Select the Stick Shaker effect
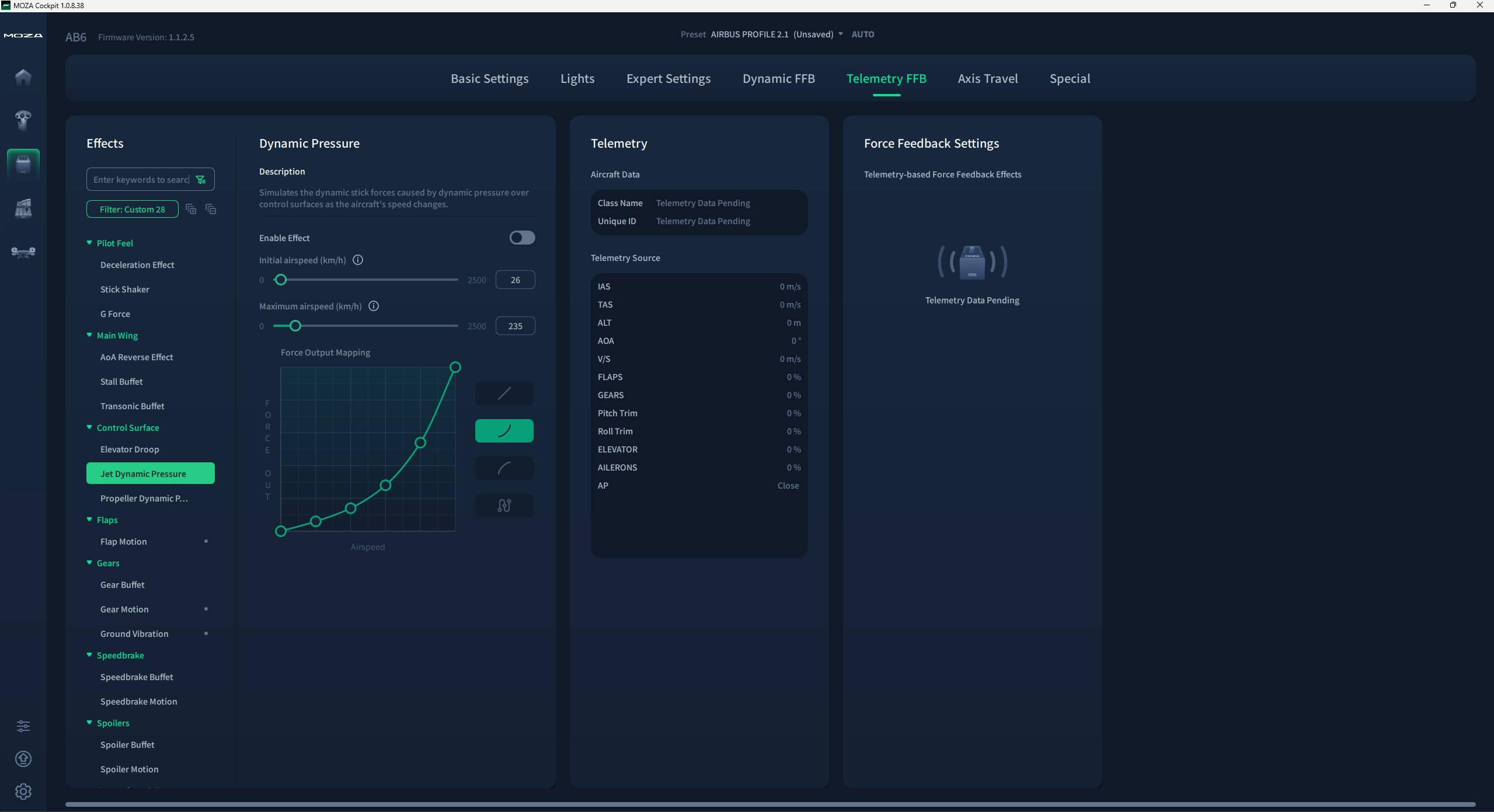1494x812 pixels. tap(125, 290)
